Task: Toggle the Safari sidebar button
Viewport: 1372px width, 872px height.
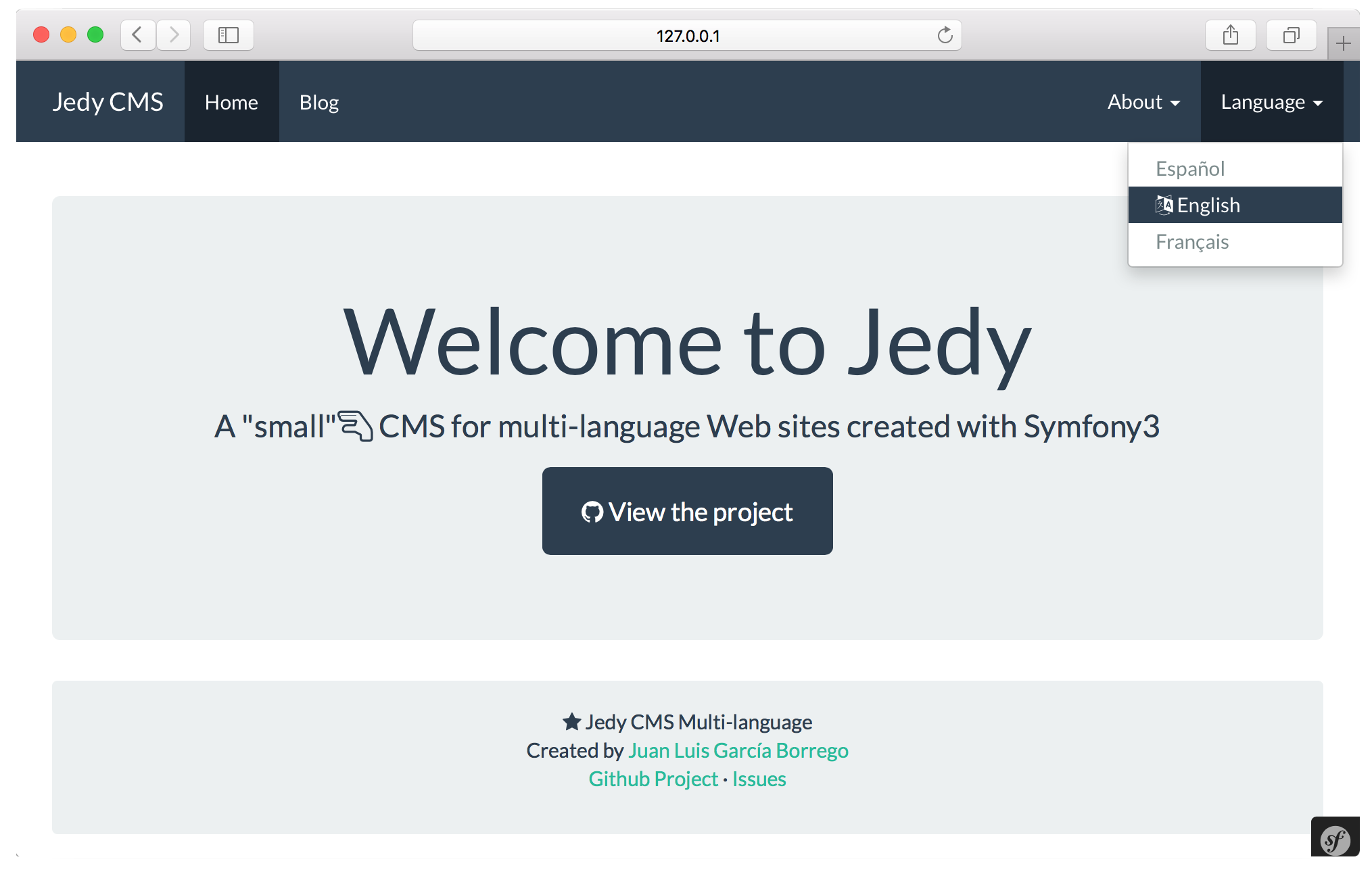Action: (x=229, y=35)
